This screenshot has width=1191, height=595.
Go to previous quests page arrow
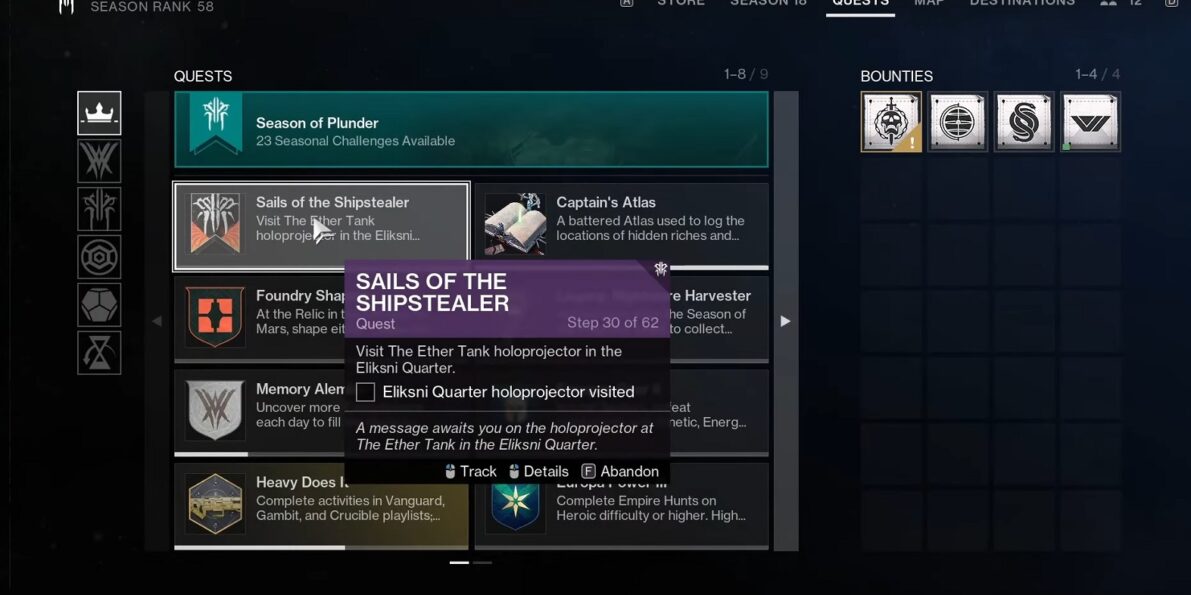point(157,321)
